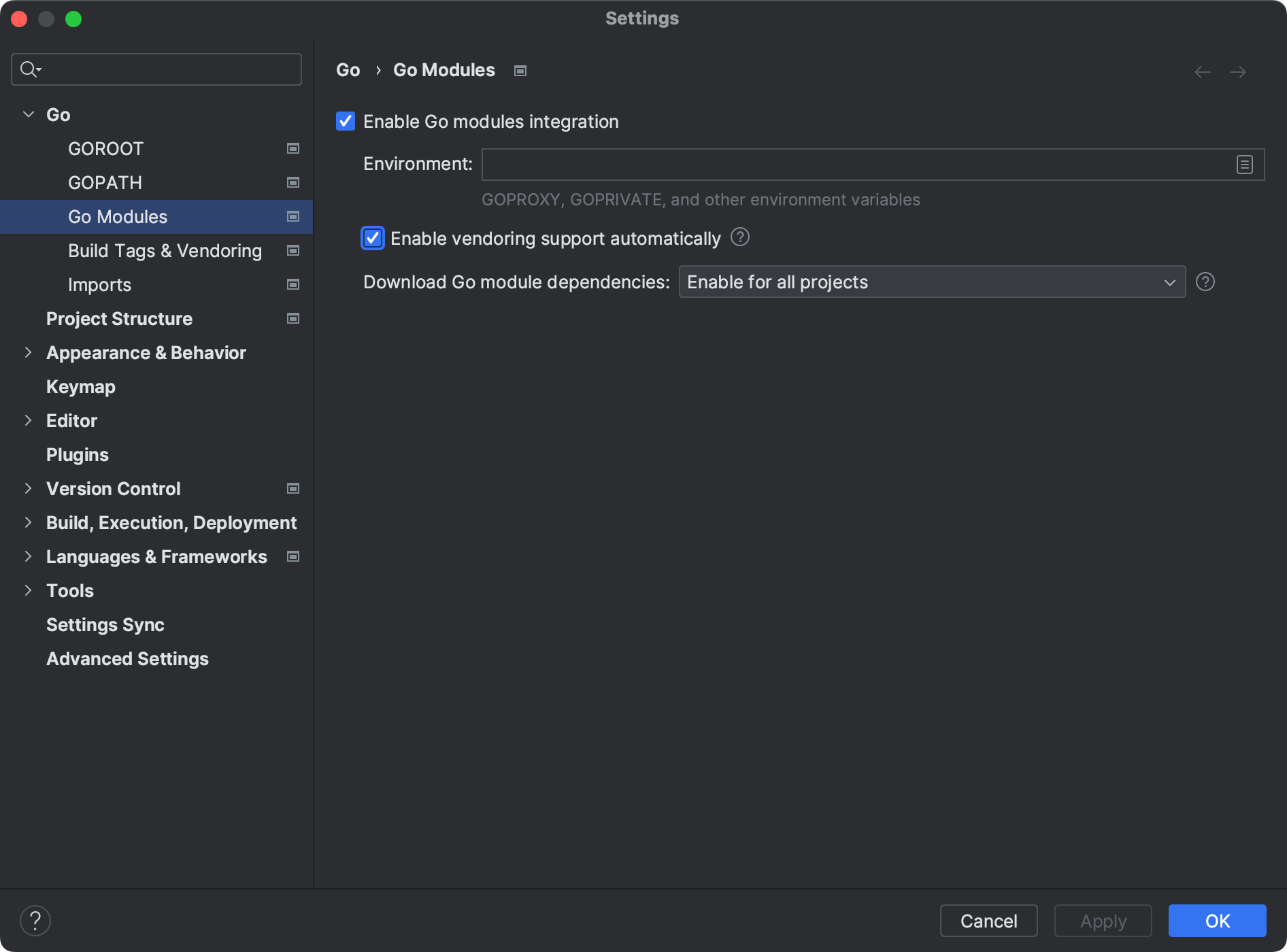
Task: Click the back navigation arrow
Action: point(1202,72)
